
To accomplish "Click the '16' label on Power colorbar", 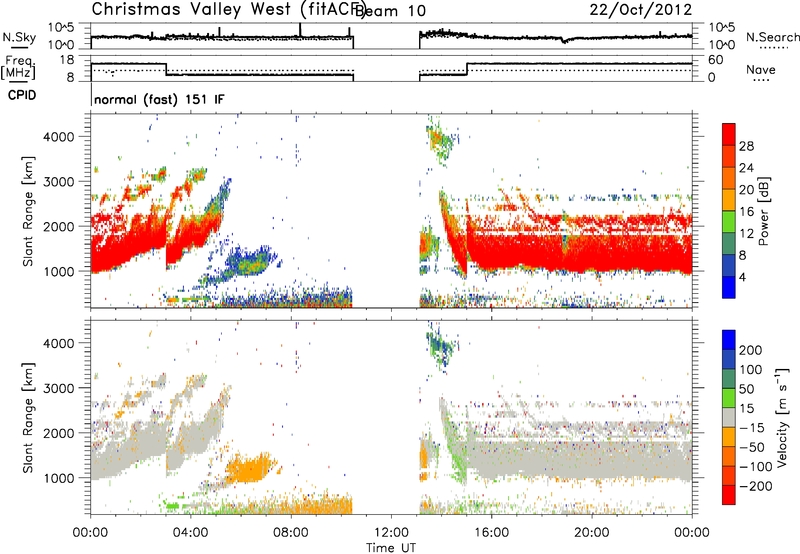I will [x=746, y=212].
